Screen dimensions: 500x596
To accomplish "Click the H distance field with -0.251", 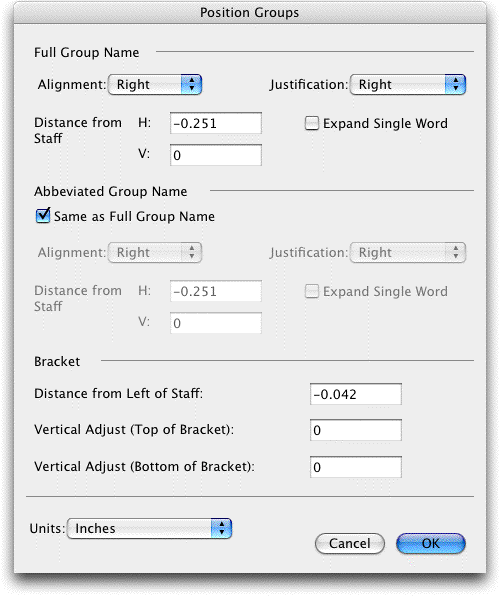I will pos(216,123).
